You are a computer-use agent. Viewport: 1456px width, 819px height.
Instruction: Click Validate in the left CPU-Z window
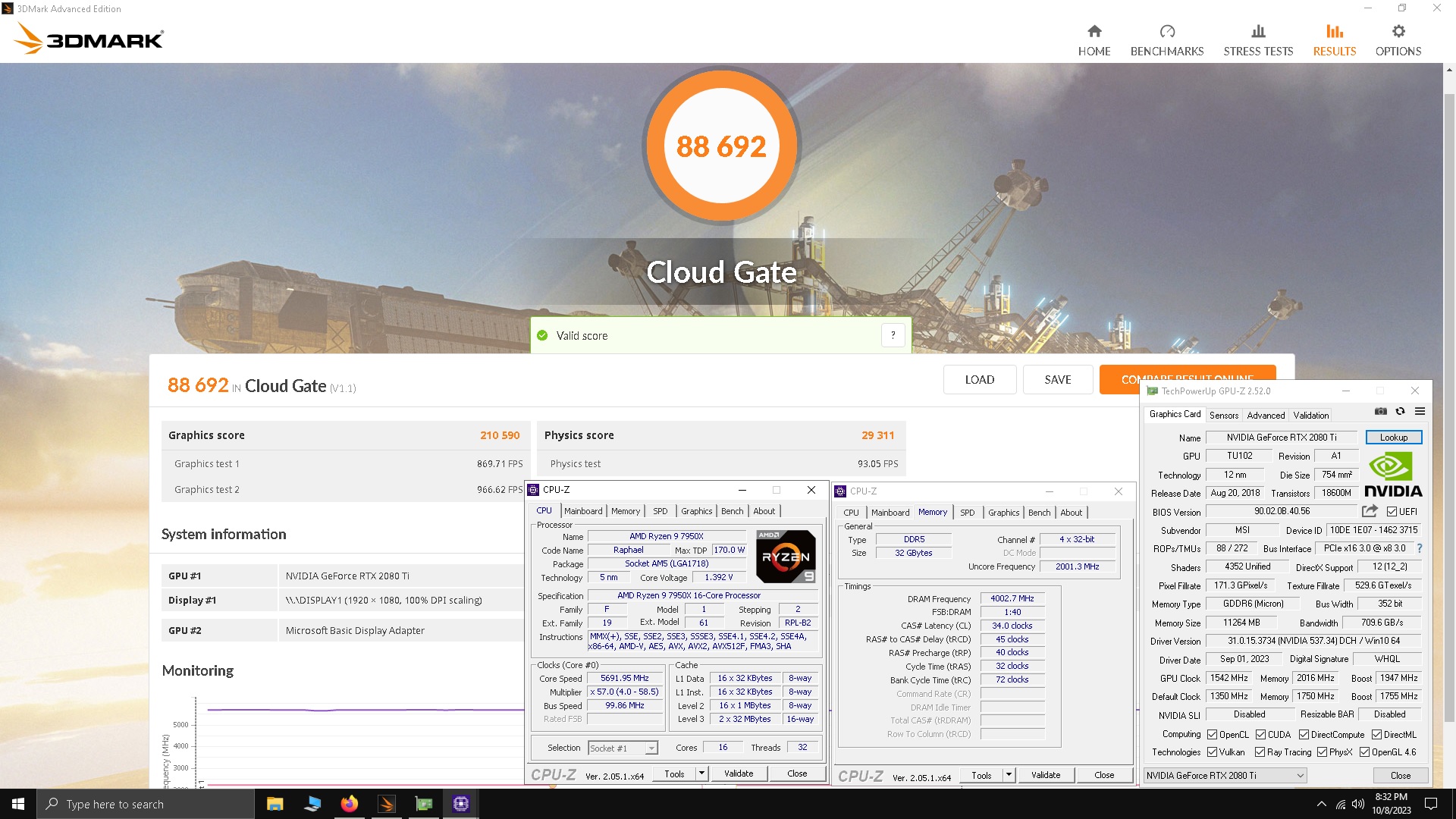point(739,773)
